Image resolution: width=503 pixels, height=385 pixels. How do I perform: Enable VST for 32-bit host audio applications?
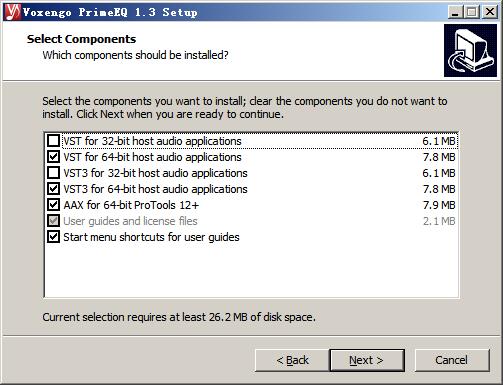click(53, 141)
